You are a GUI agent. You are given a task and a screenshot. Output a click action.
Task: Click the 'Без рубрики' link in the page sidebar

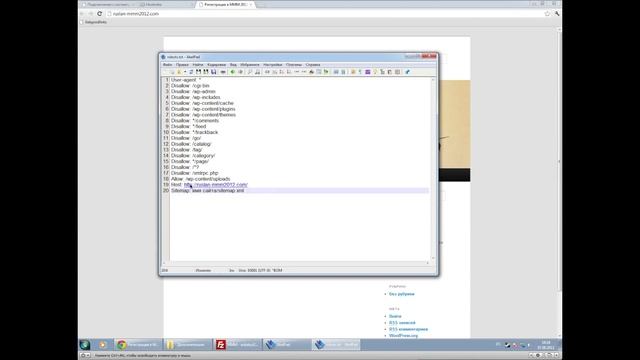[x=402, y=294]
